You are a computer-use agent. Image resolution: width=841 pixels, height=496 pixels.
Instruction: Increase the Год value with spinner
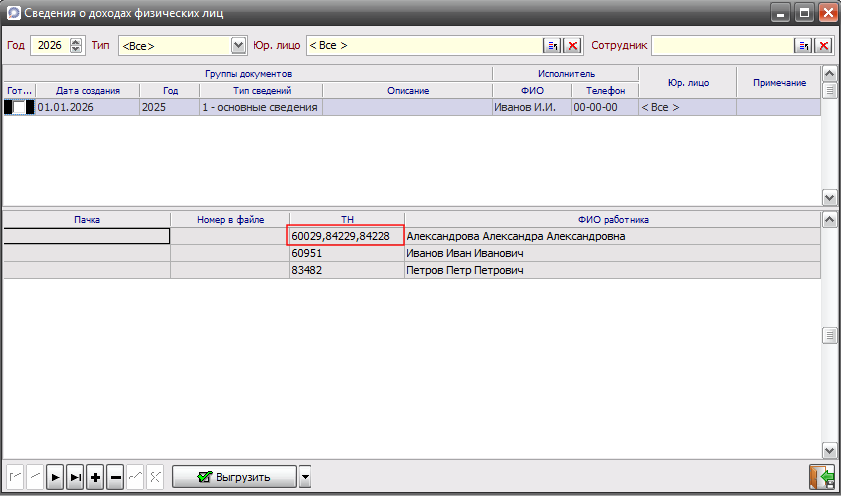click(x=76, y=42)
